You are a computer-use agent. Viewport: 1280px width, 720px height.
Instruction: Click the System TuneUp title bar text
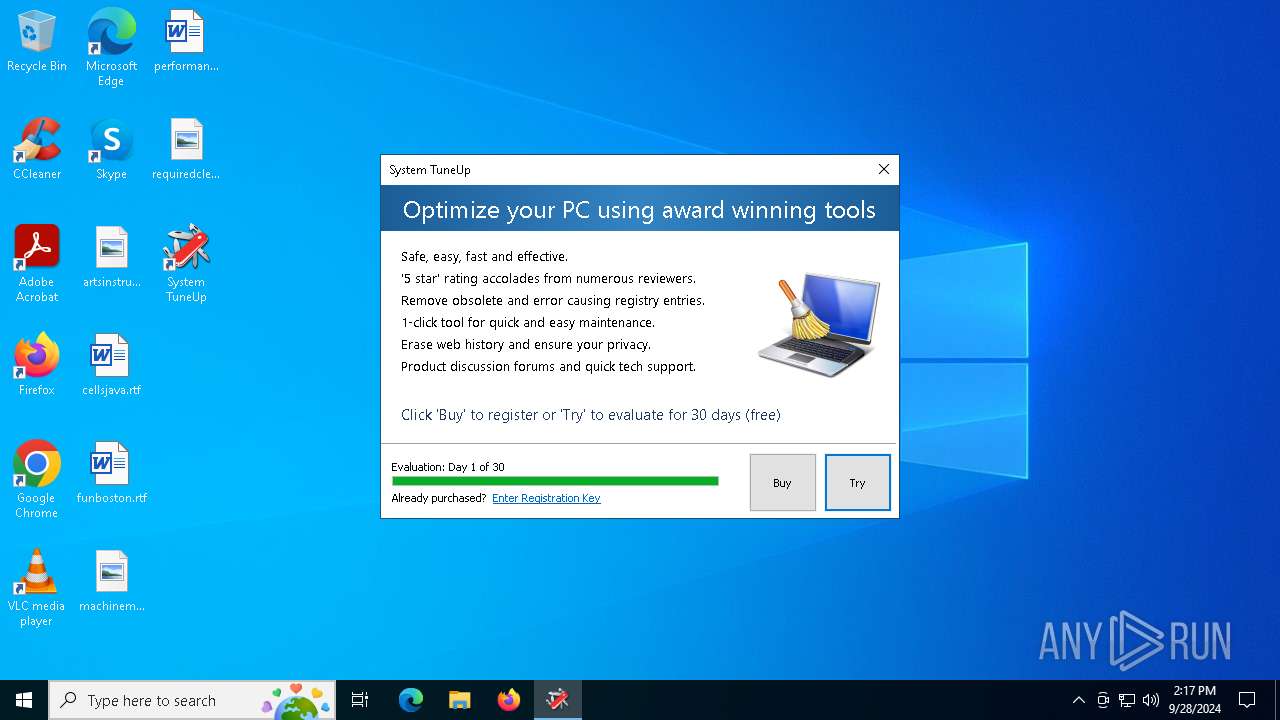(x=430, y=170)
